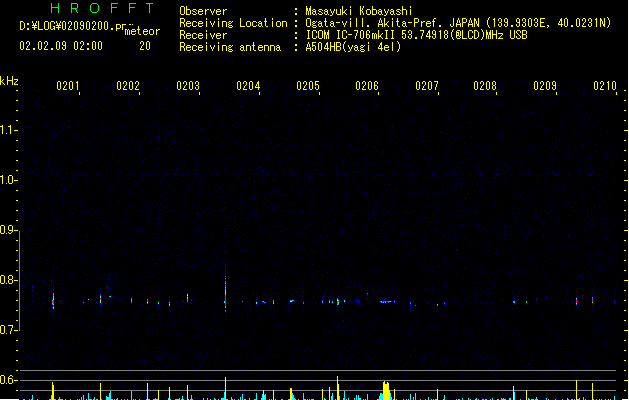Click the Receiving Location label
This screenshot has width=629, height=400.
point(233,23)
